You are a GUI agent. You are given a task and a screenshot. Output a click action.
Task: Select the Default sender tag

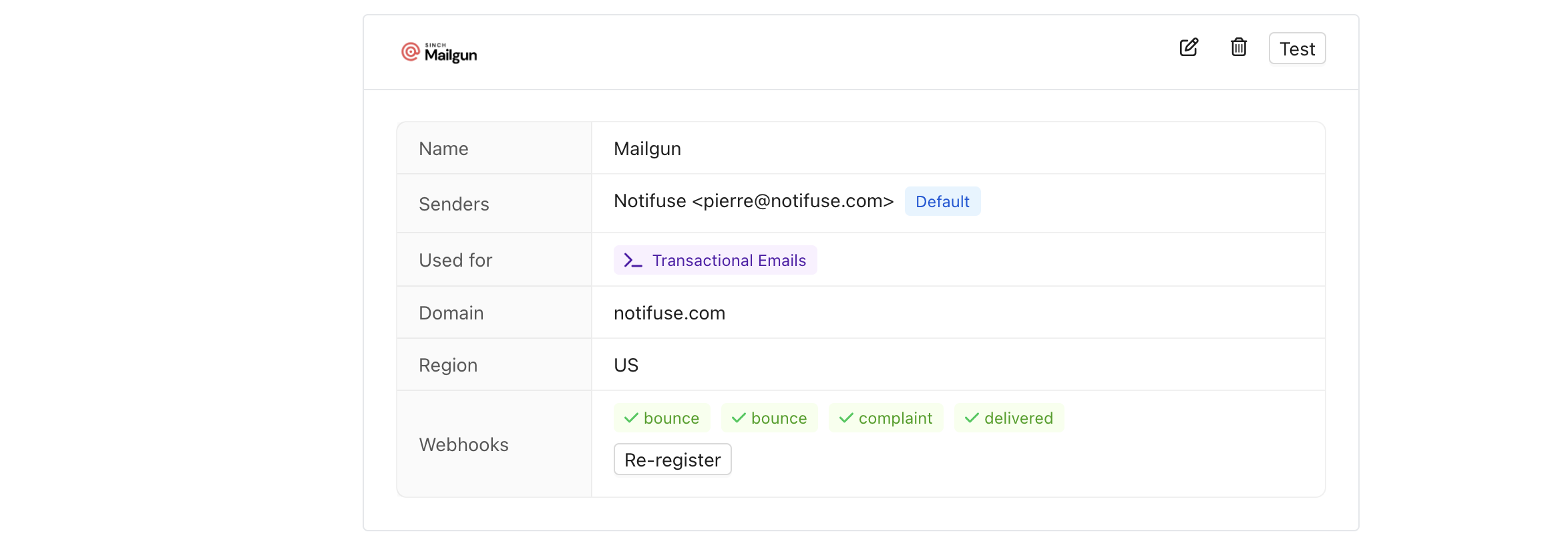point(942,202)
